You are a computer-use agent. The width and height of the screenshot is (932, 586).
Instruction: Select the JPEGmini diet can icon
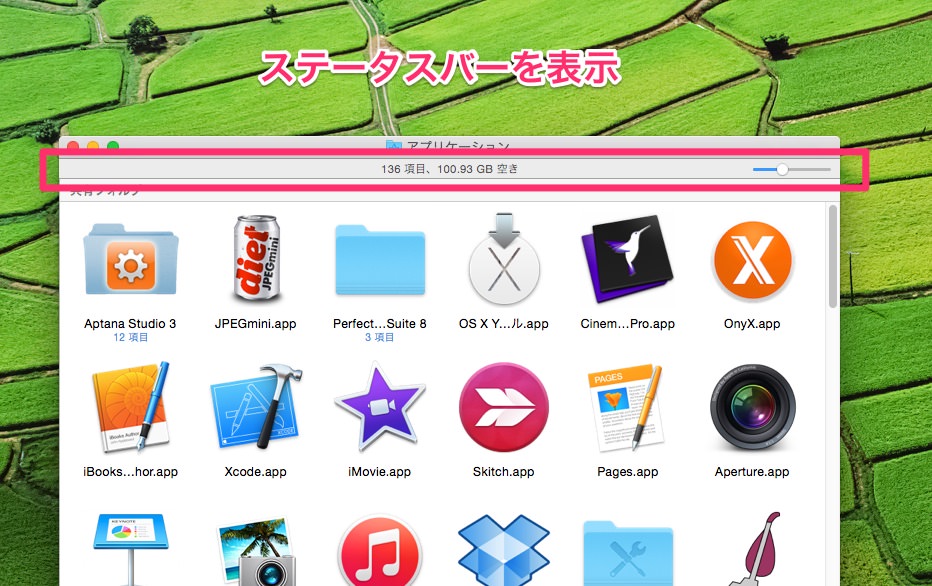coord(256,259)
